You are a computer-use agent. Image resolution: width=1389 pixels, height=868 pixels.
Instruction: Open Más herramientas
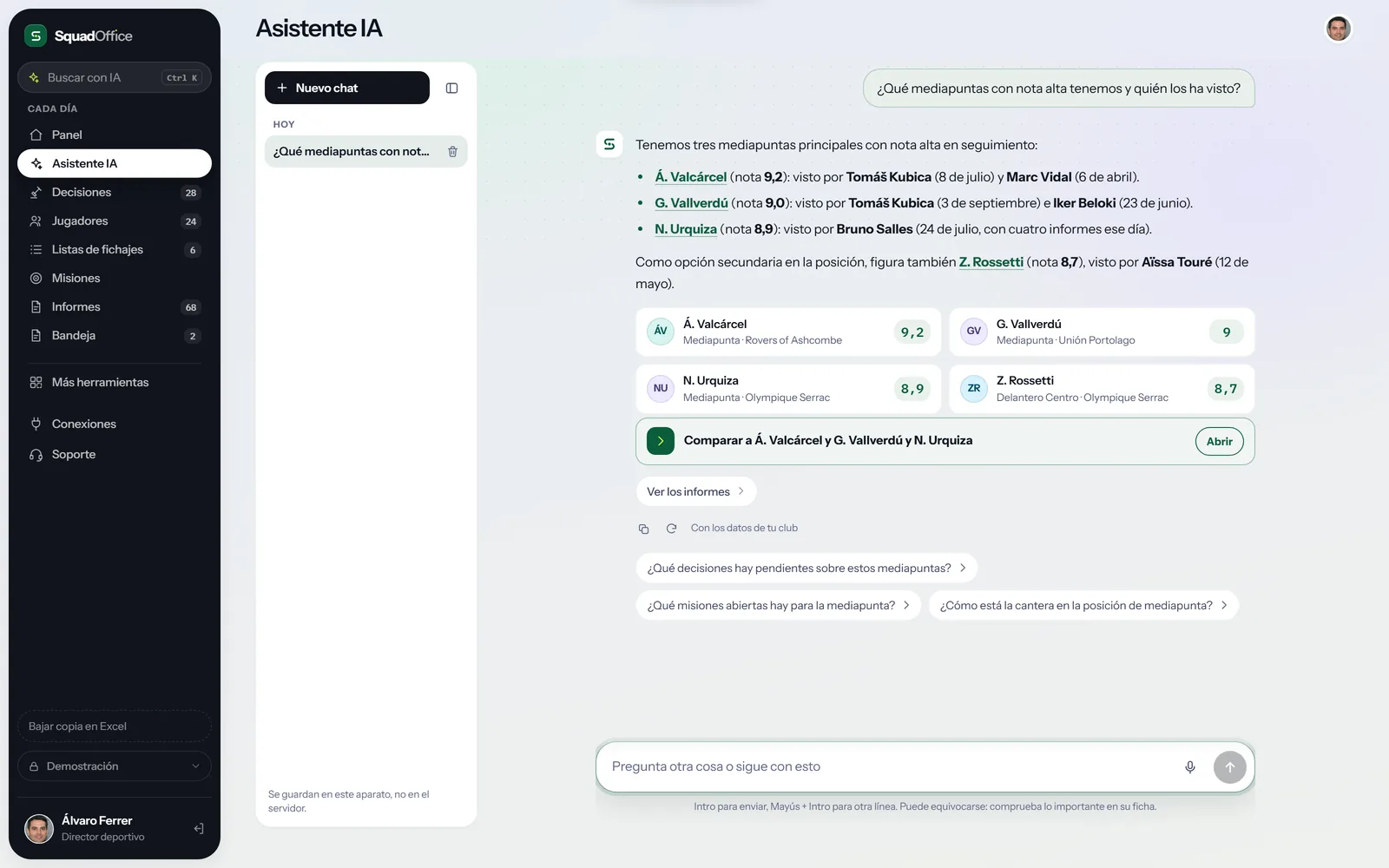pos(115,382)
